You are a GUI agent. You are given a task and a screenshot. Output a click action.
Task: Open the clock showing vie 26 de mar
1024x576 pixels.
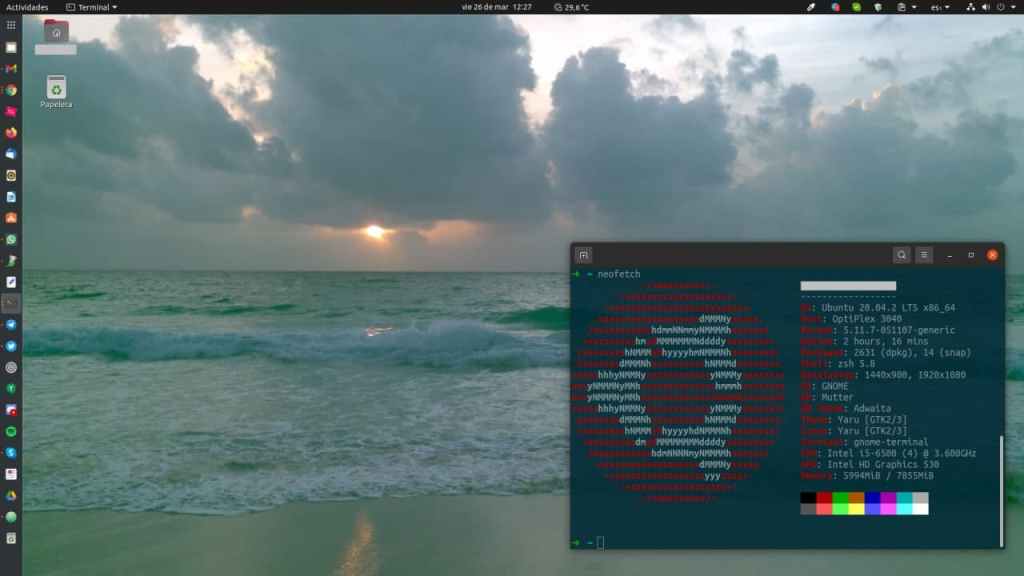(x=496, y=7)
